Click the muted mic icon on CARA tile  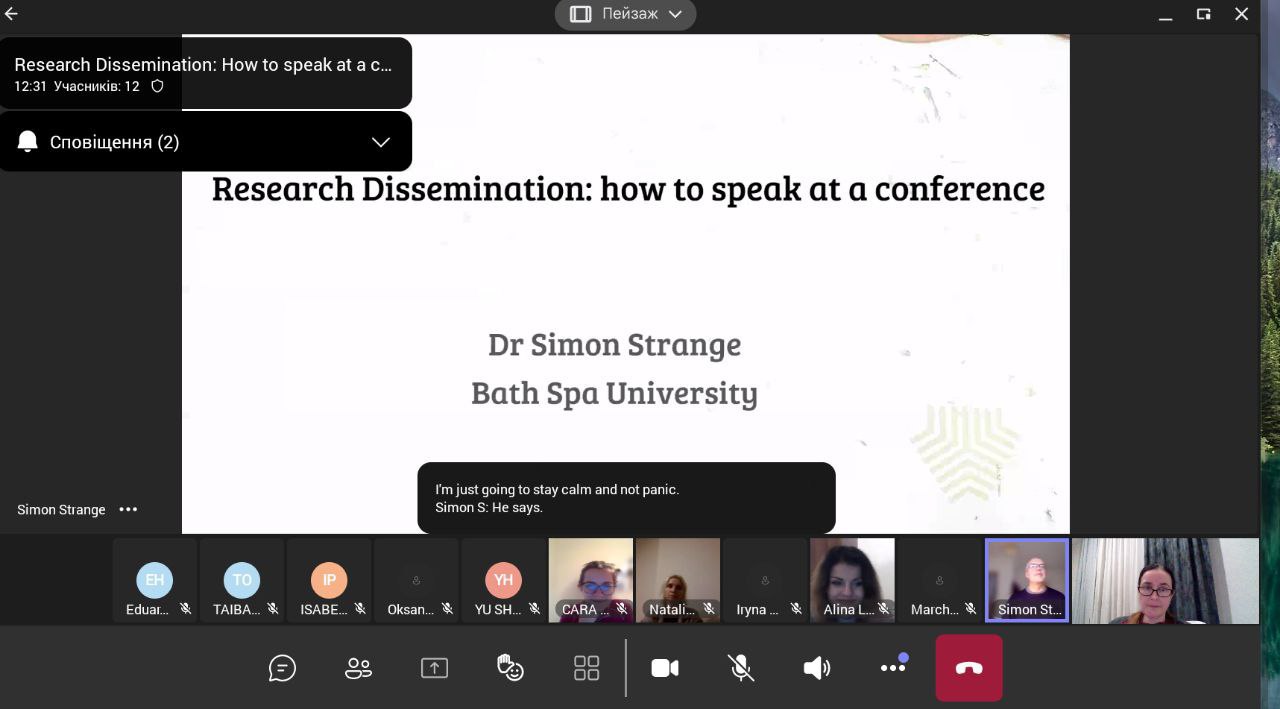coord(621,609)
